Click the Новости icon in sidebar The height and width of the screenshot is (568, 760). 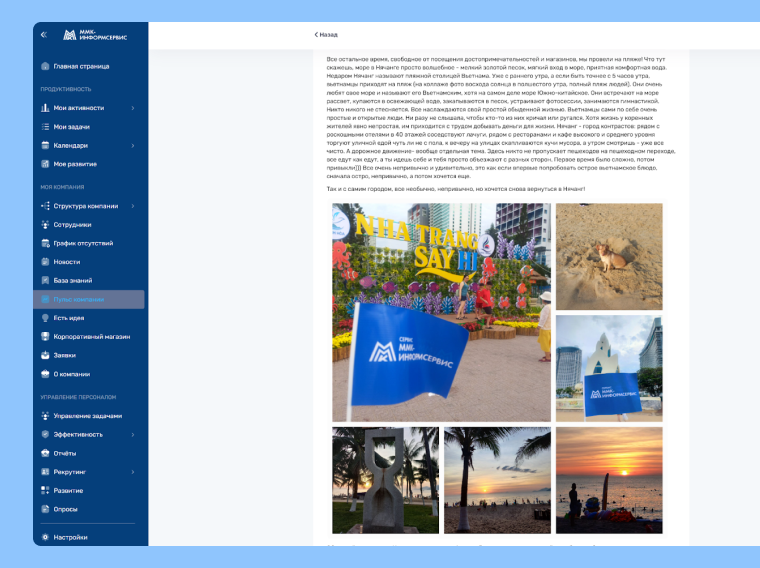coord(45,262)
